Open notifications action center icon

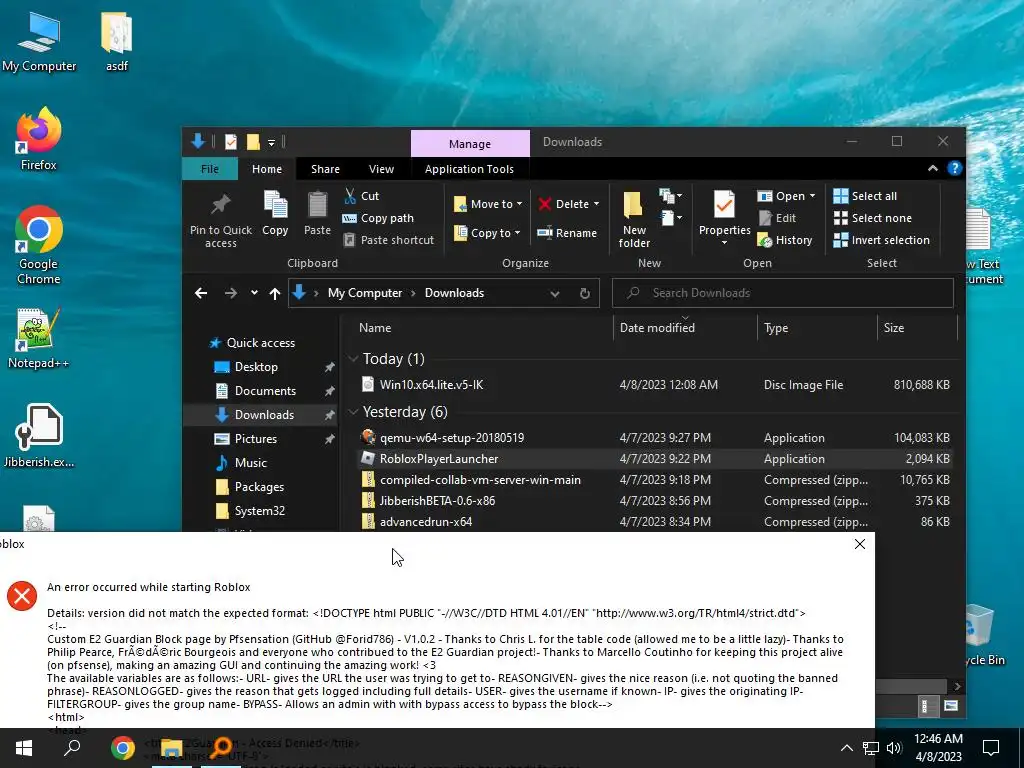pyautogui.click(x=991, y=748)
